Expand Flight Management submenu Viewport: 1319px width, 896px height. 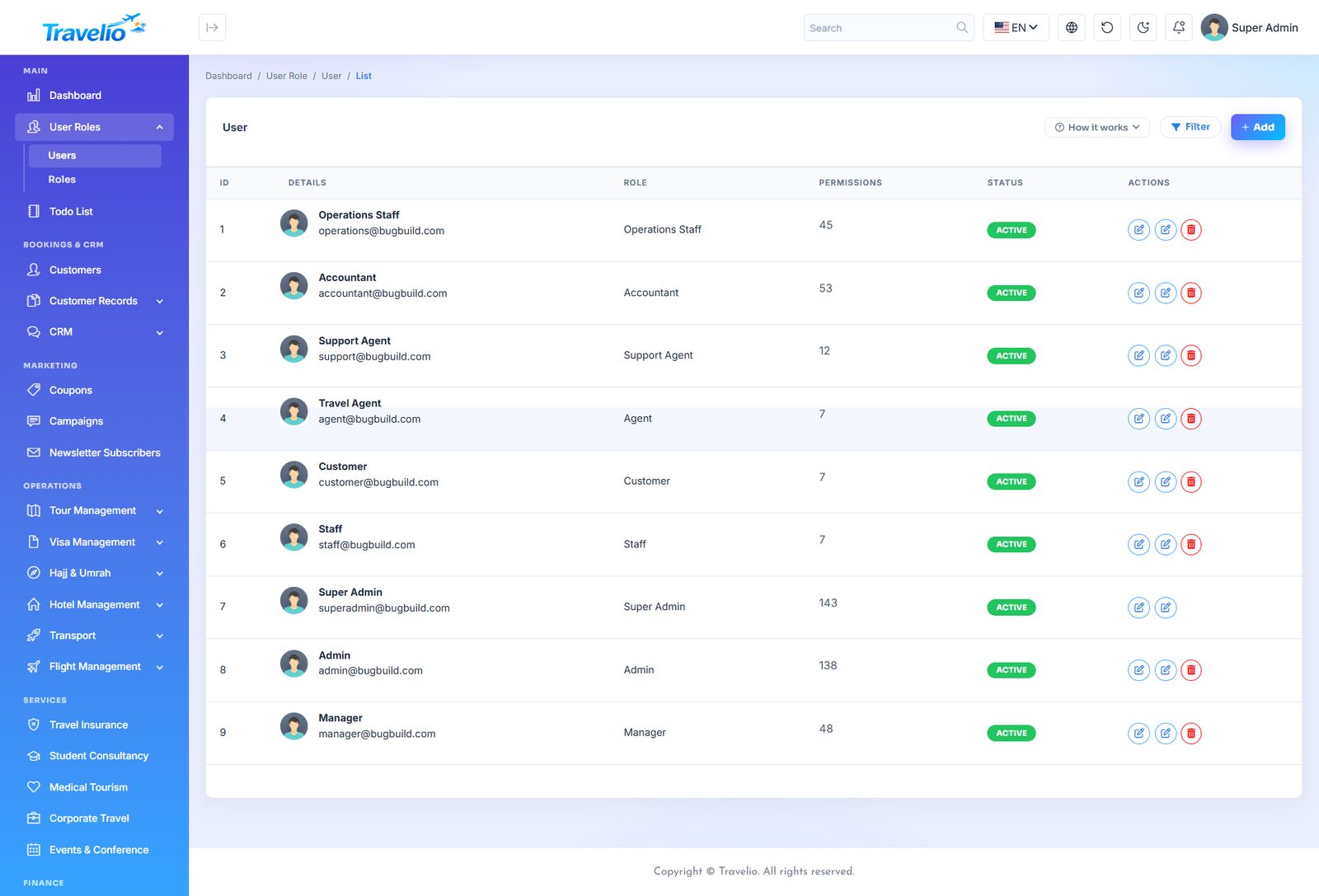pyautogui.click(x=160, y=668)
